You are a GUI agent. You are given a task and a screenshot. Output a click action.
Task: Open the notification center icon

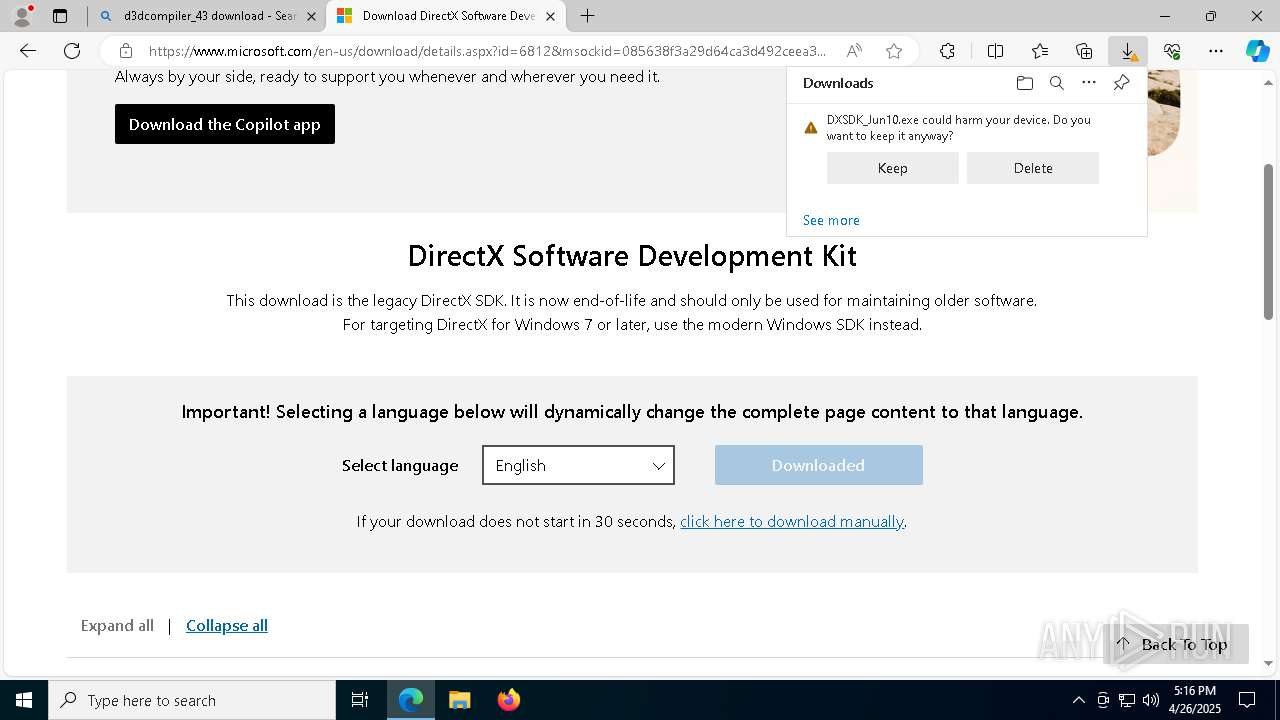[1247, 700]
